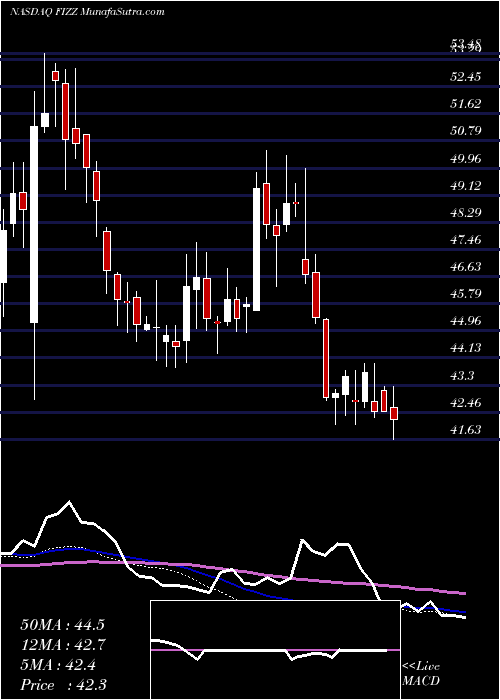Click the <<Live MACD label
500x700 pixels.
[x=421, y=674]
